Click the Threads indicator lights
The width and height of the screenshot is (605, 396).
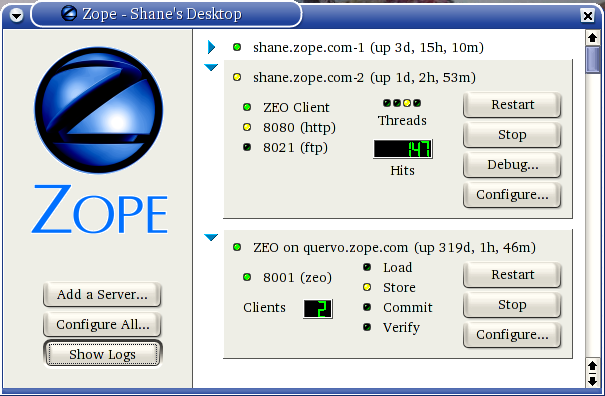[x=402, y=103]
